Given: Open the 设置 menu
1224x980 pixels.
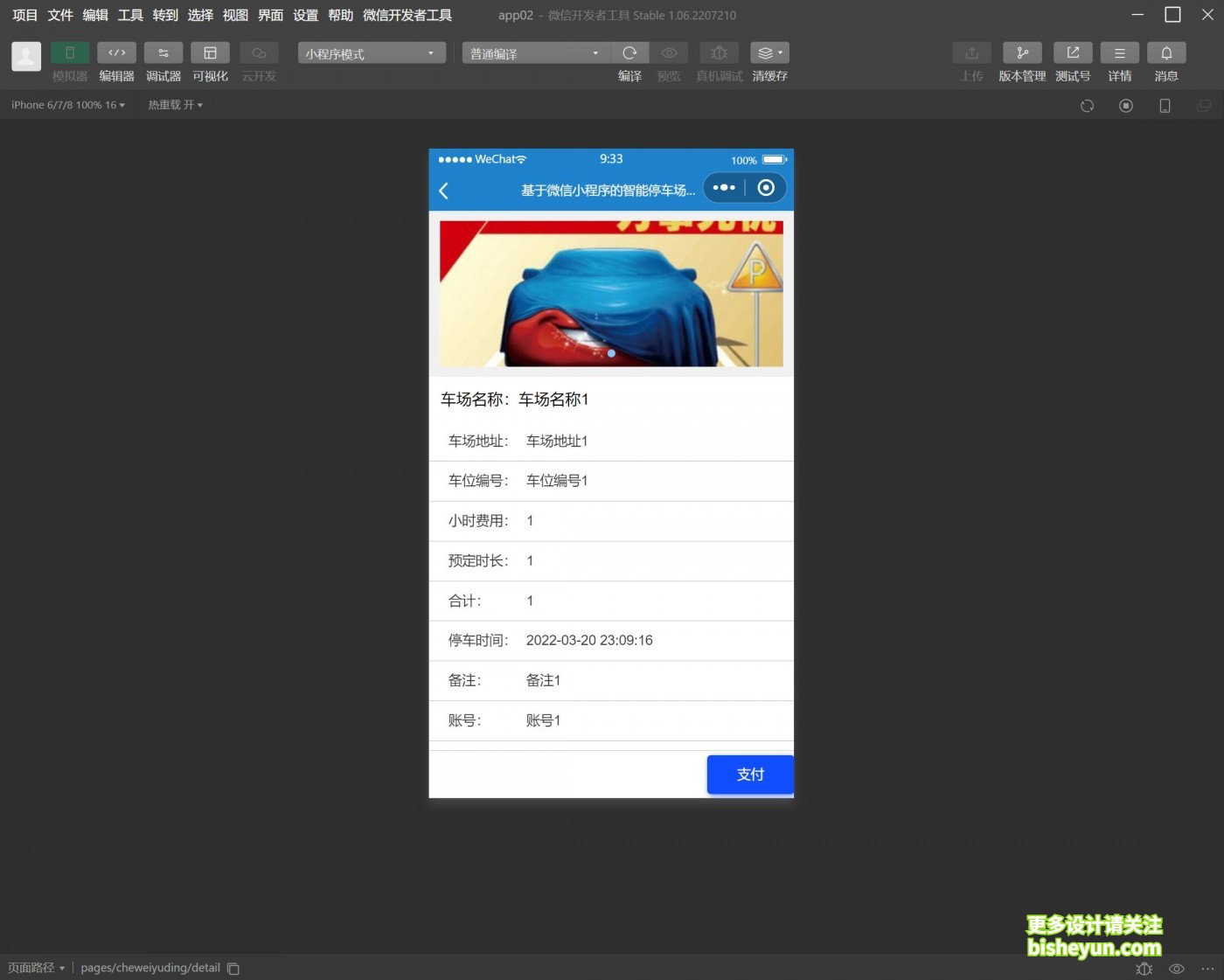Looking at the screenshot, I should (x=305, y=15).
